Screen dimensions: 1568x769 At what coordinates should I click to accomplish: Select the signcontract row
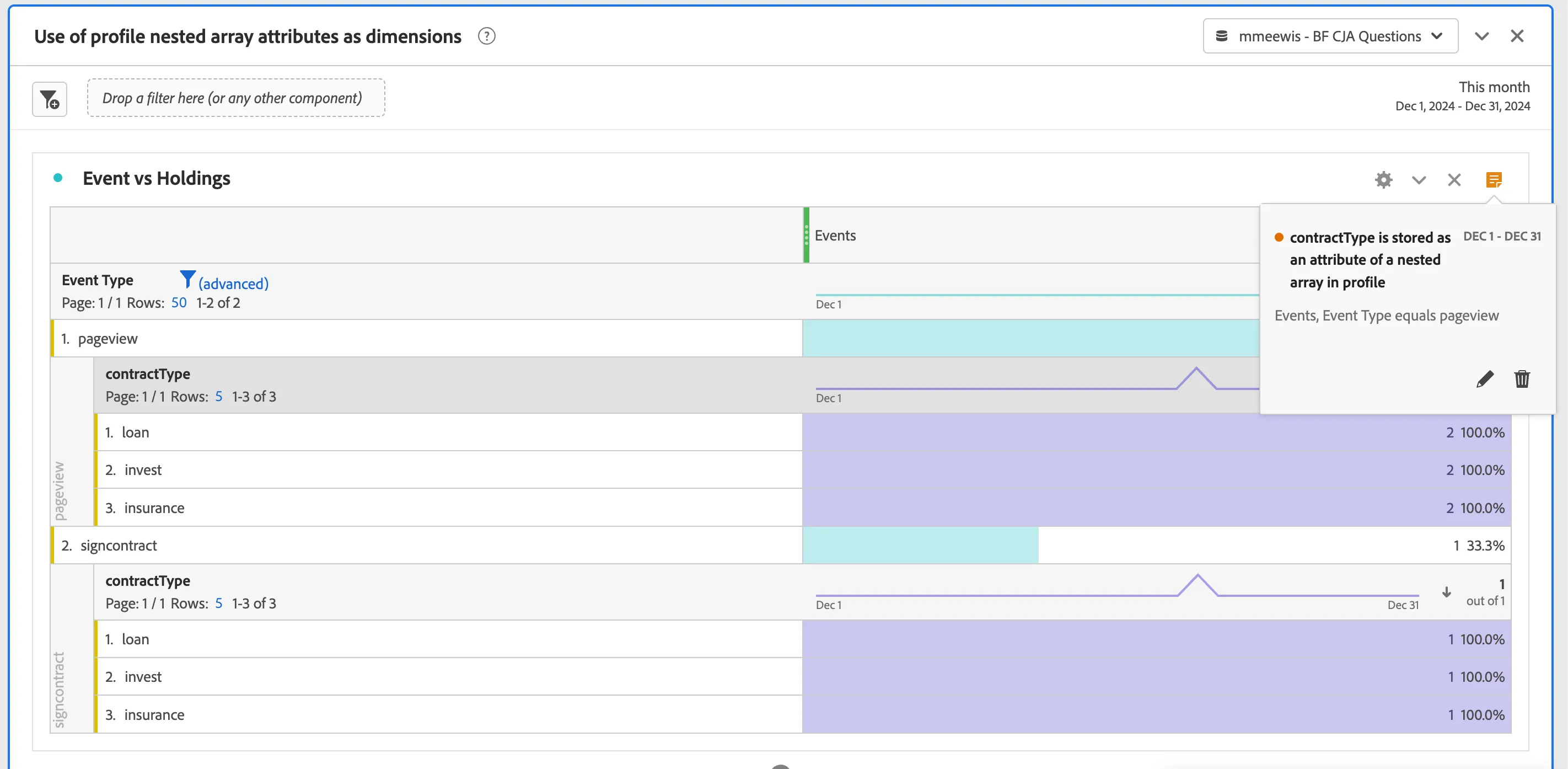point(426,545)
